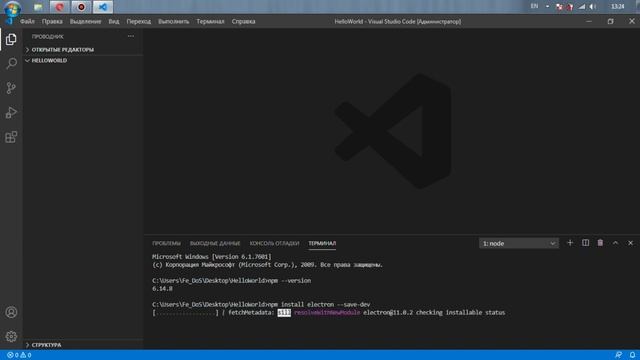Click the 6.14.8 version output
Image resolution: width=640 pixels, height=360 pixels.
click(162, 289)
